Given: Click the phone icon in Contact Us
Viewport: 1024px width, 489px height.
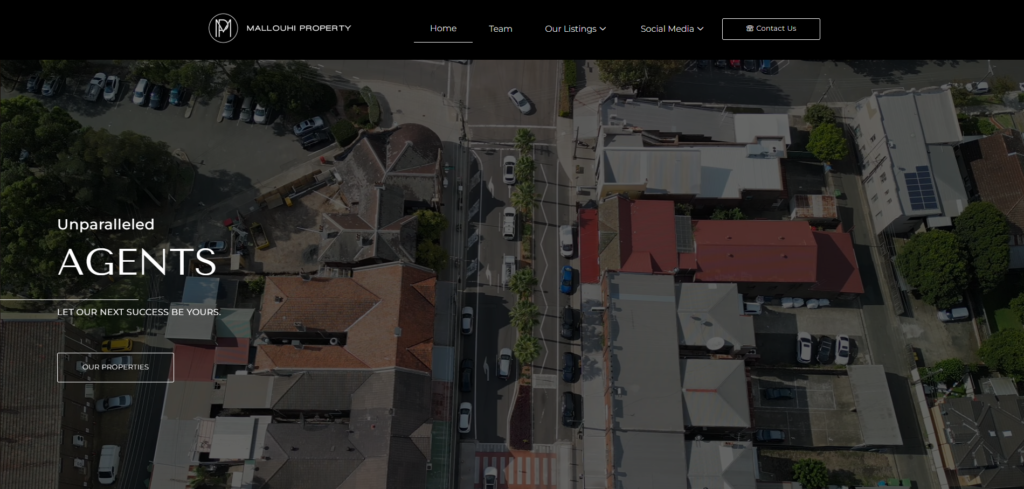Looking at the screenshot, I should (750, 29).
